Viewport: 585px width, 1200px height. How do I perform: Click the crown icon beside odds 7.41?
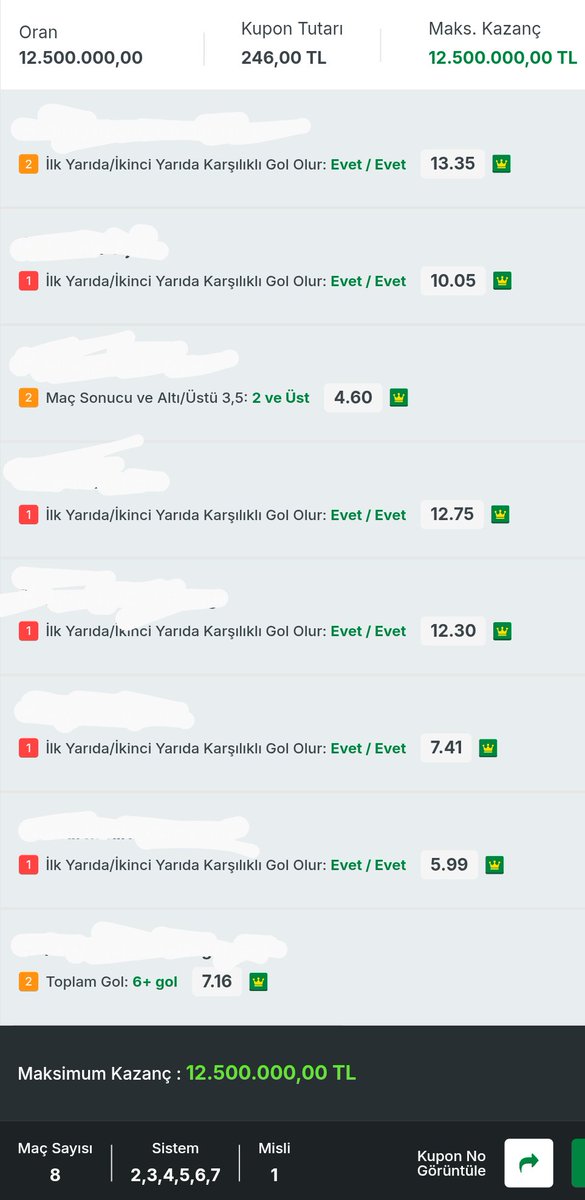click(488, 748)
